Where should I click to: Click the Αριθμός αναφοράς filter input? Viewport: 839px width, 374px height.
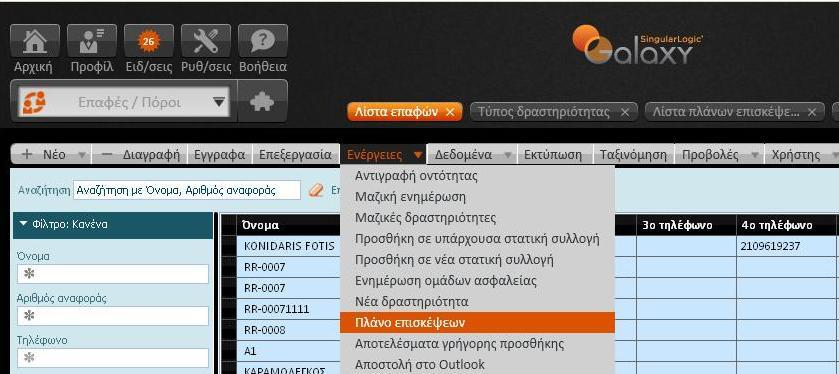click(113, 316)
